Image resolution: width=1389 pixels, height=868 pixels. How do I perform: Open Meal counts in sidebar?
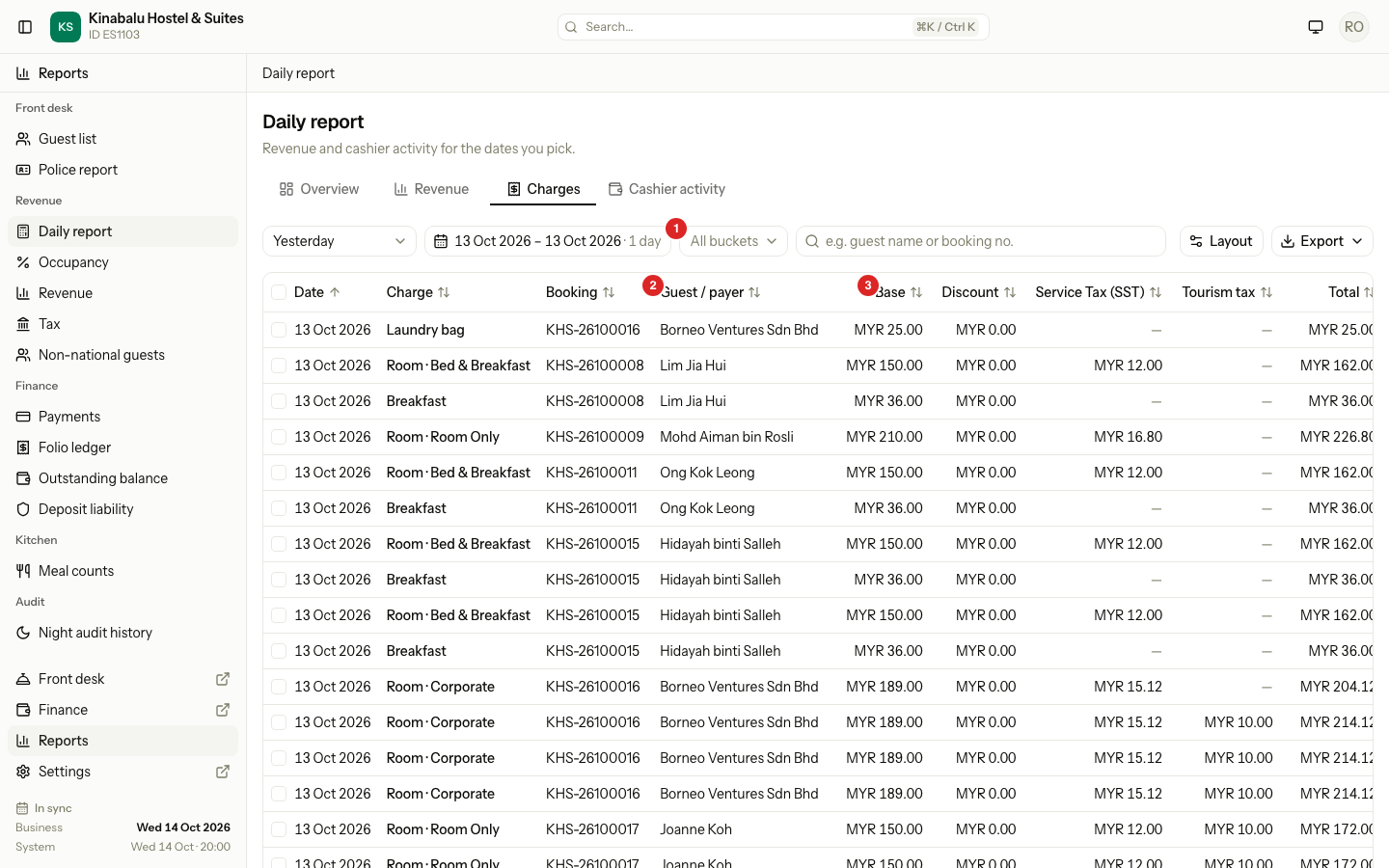(123, 571)
